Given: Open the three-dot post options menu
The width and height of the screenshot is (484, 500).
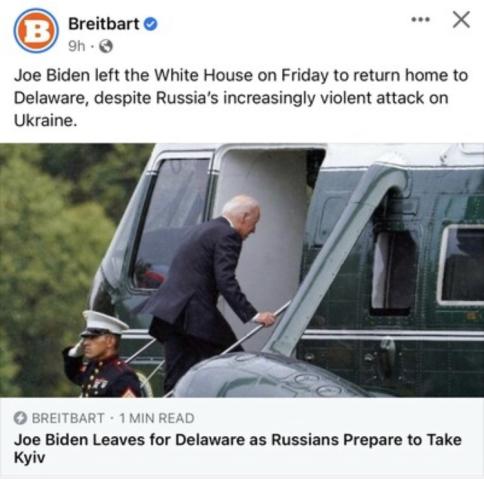Looking at the screenshot, I should 420,20.
